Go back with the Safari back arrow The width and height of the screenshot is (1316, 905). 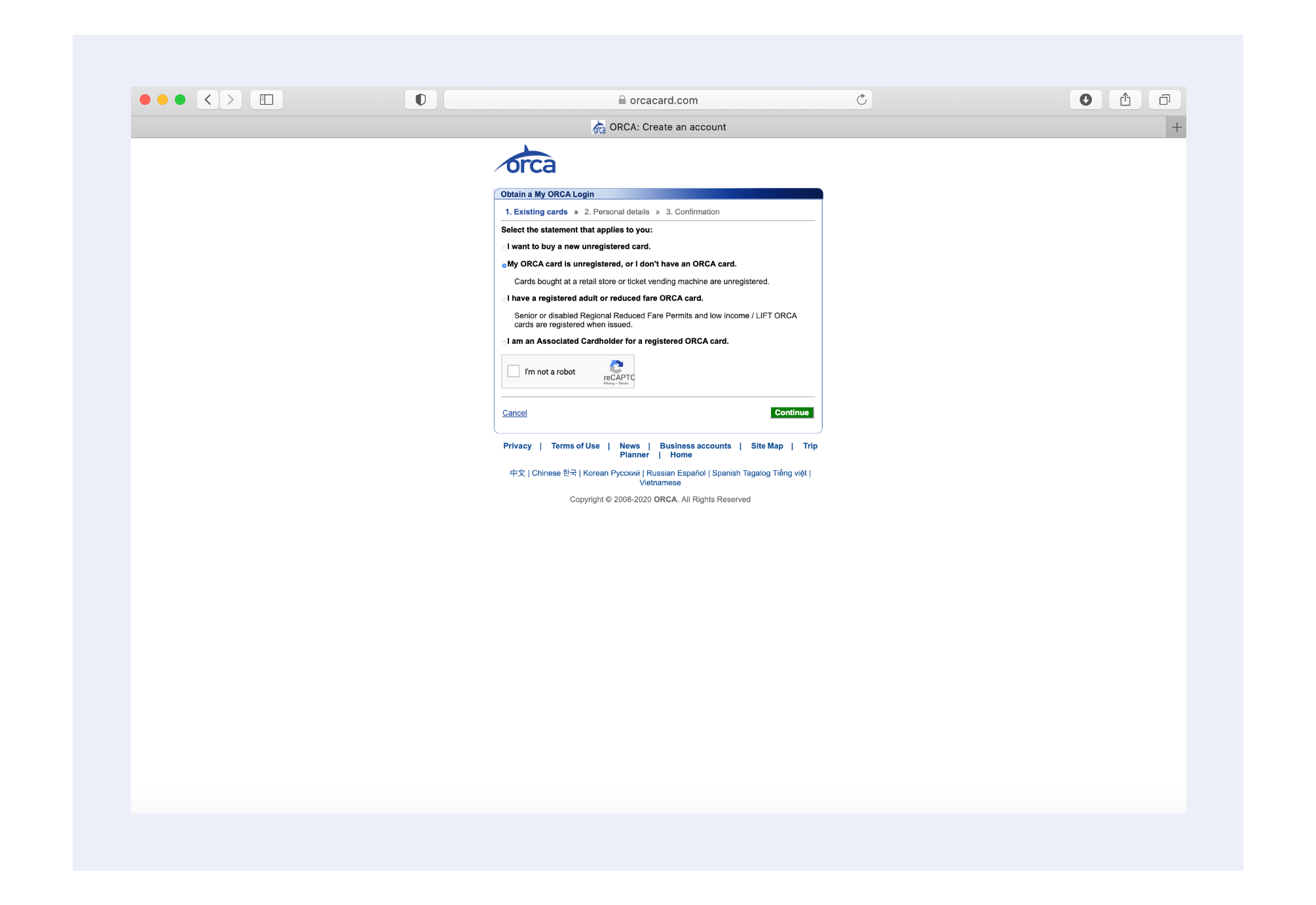point(208,100)
